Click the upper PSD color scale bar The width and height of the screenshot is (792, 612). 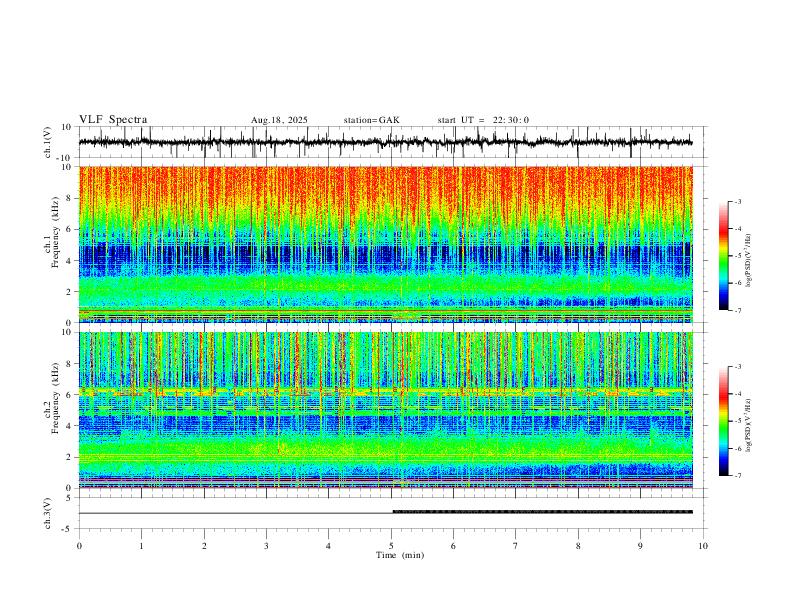point(724,256)
